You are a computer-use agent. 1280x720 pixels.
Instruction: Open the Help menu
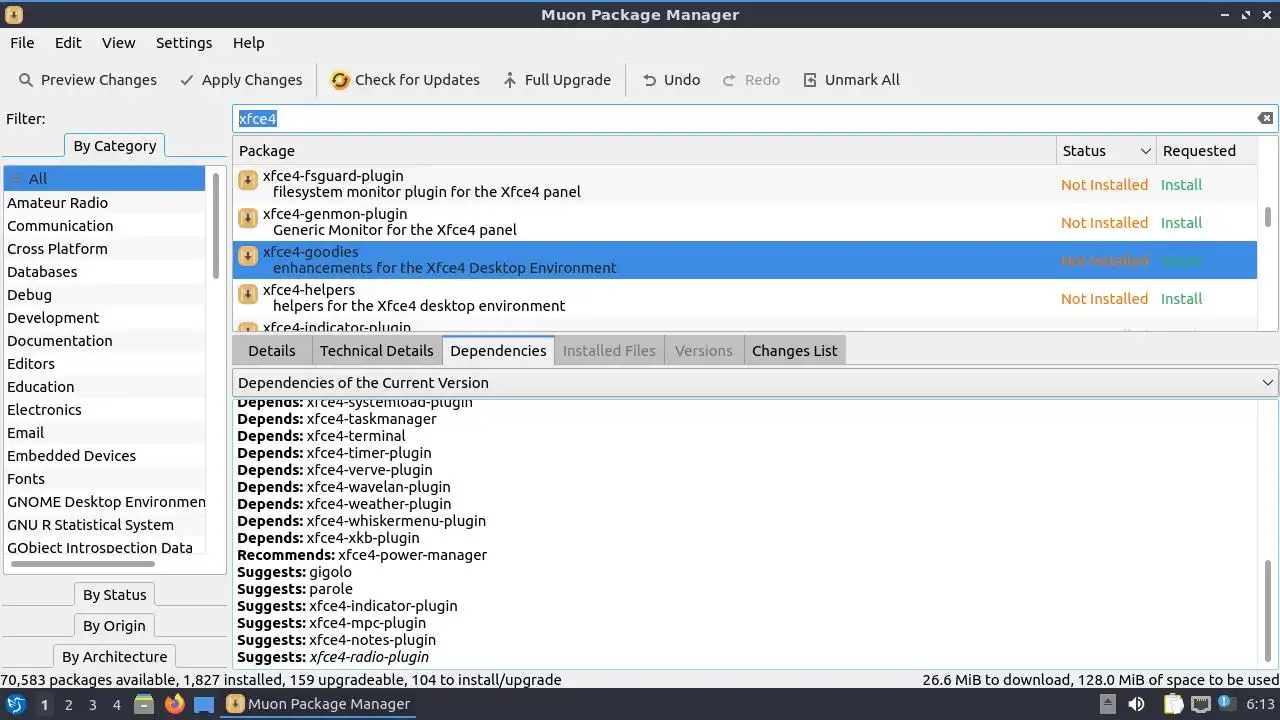248,43
